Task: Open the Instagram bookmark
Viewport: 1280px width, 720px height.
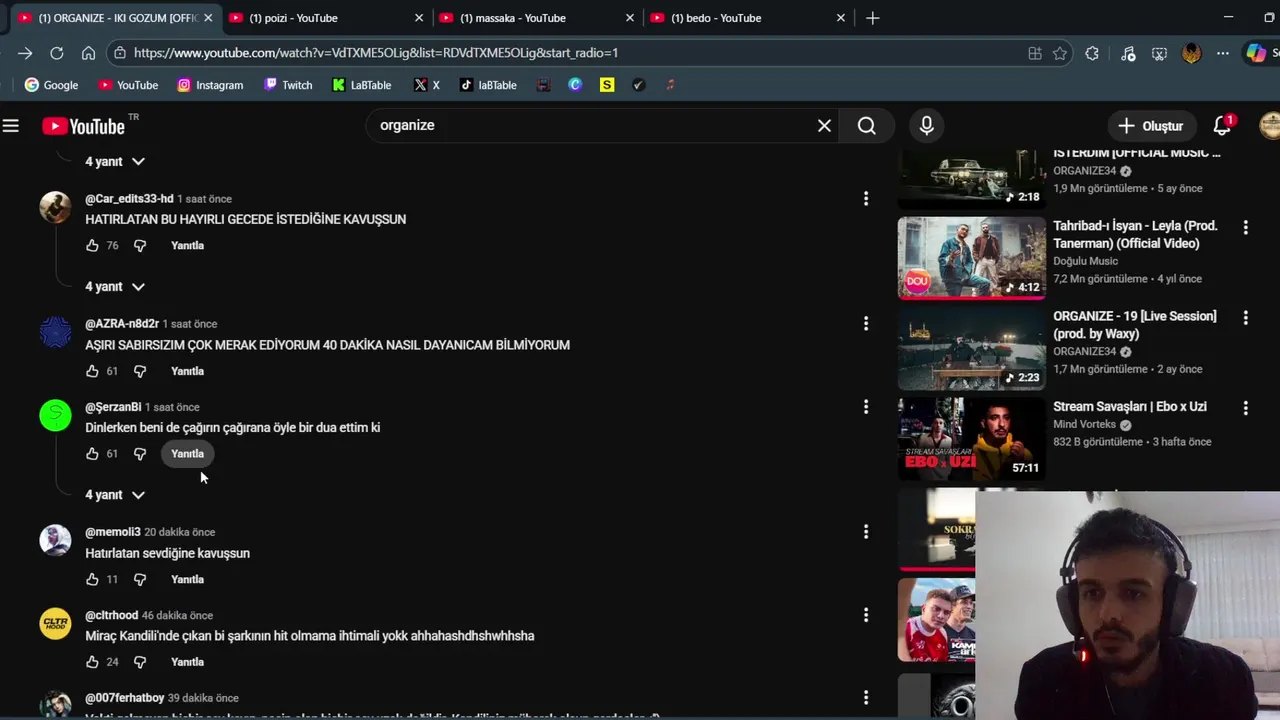Action: tap(210, 85)
